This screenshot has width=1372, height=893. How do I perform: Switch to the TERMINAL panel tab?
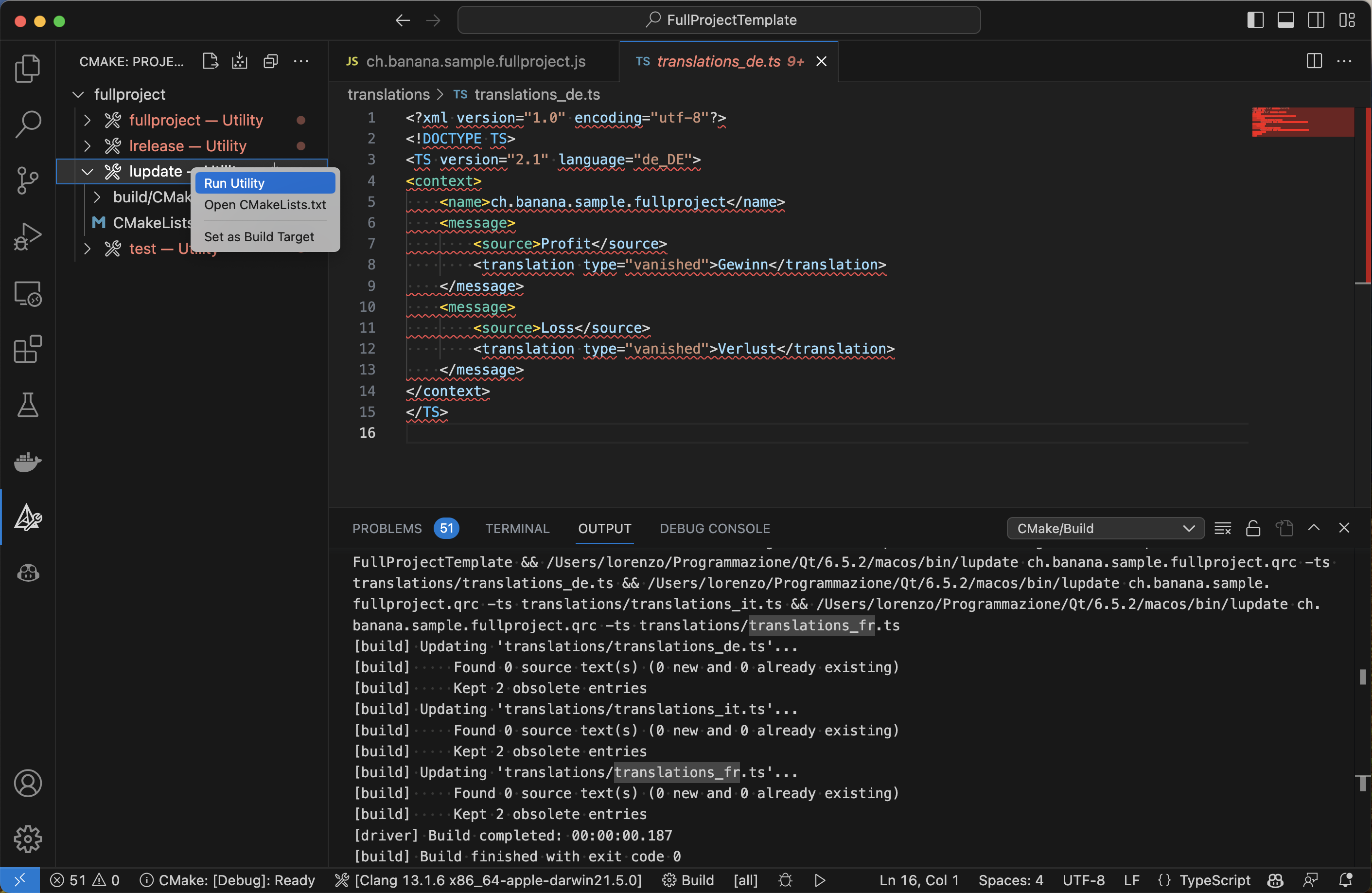click(516, 528)
